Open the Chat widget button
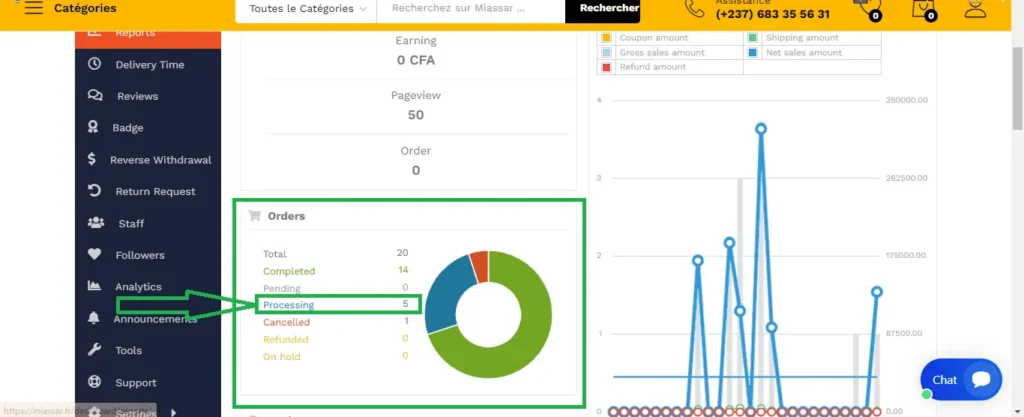Viewport: 1024px width, 417px height. pos(961,380)
